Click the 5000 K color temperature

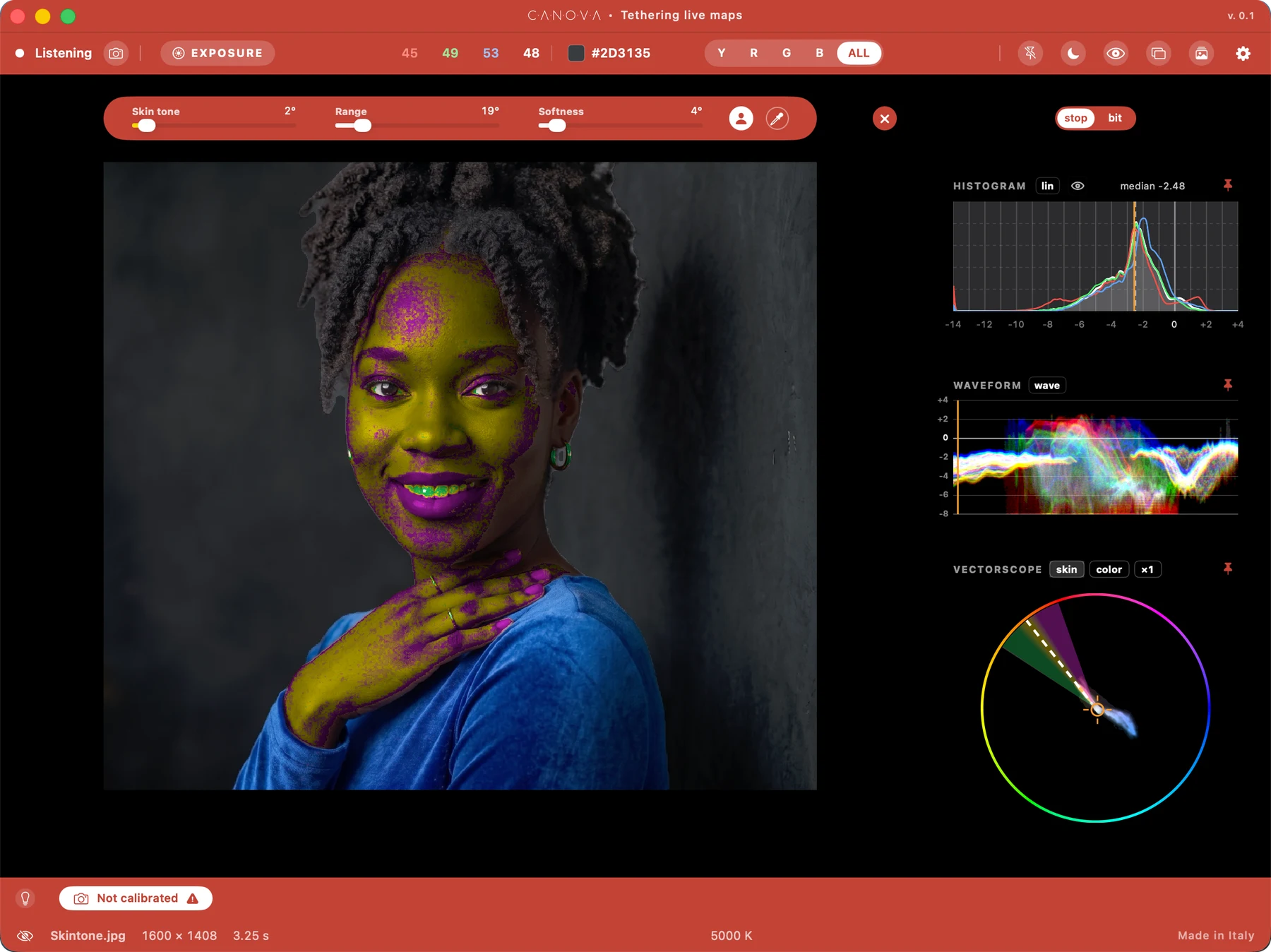coord(732,936)
